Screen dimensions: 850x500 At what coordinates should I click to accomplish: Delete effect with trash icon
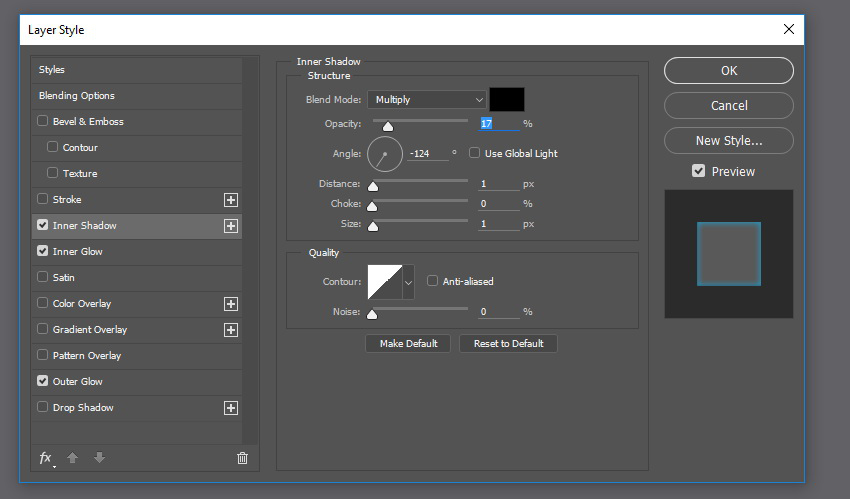pos(242,458)
